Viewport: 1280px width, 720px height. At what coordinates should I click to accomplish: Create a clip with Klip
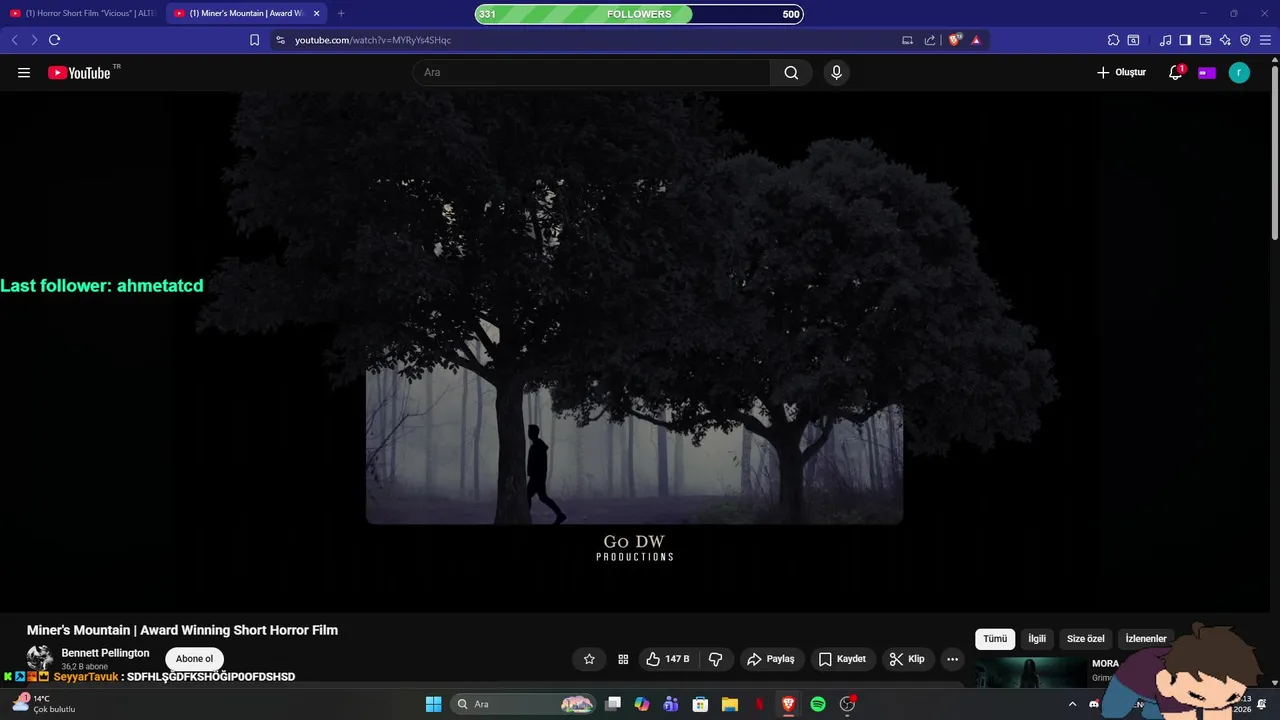(907, 659)
